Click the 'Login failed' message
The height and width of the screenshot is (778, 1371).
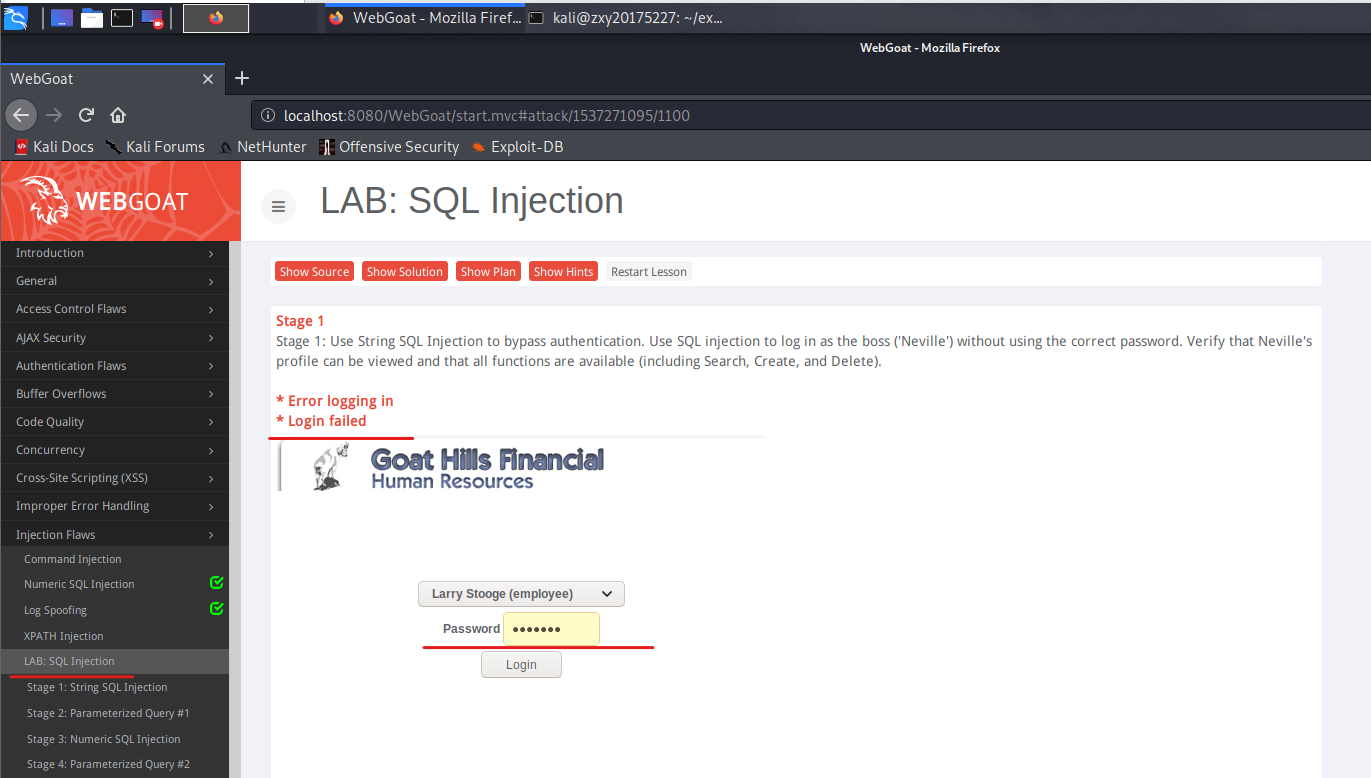322,421
